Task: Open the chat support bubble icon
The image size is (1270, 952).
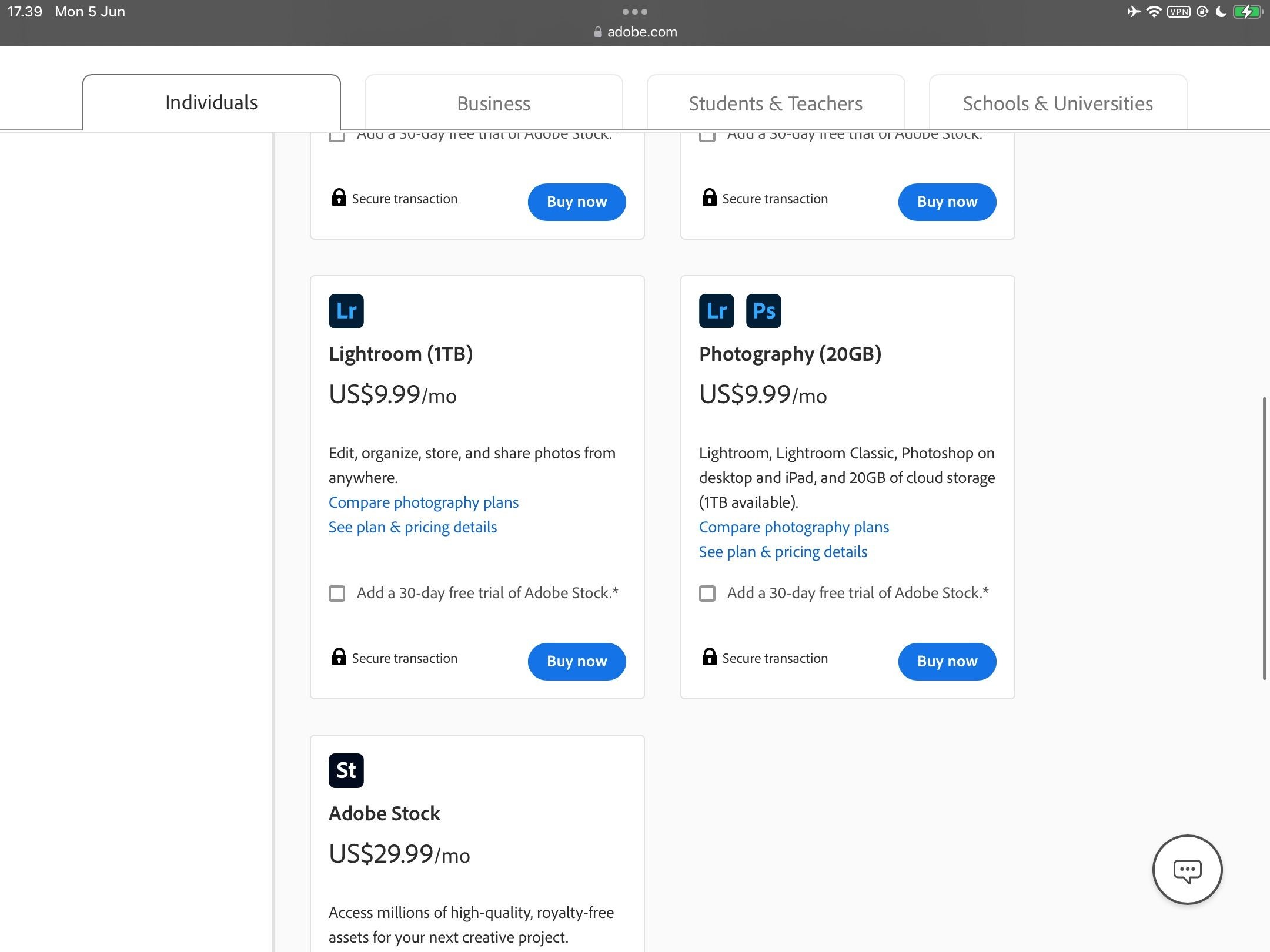Action: (1187, 870)
